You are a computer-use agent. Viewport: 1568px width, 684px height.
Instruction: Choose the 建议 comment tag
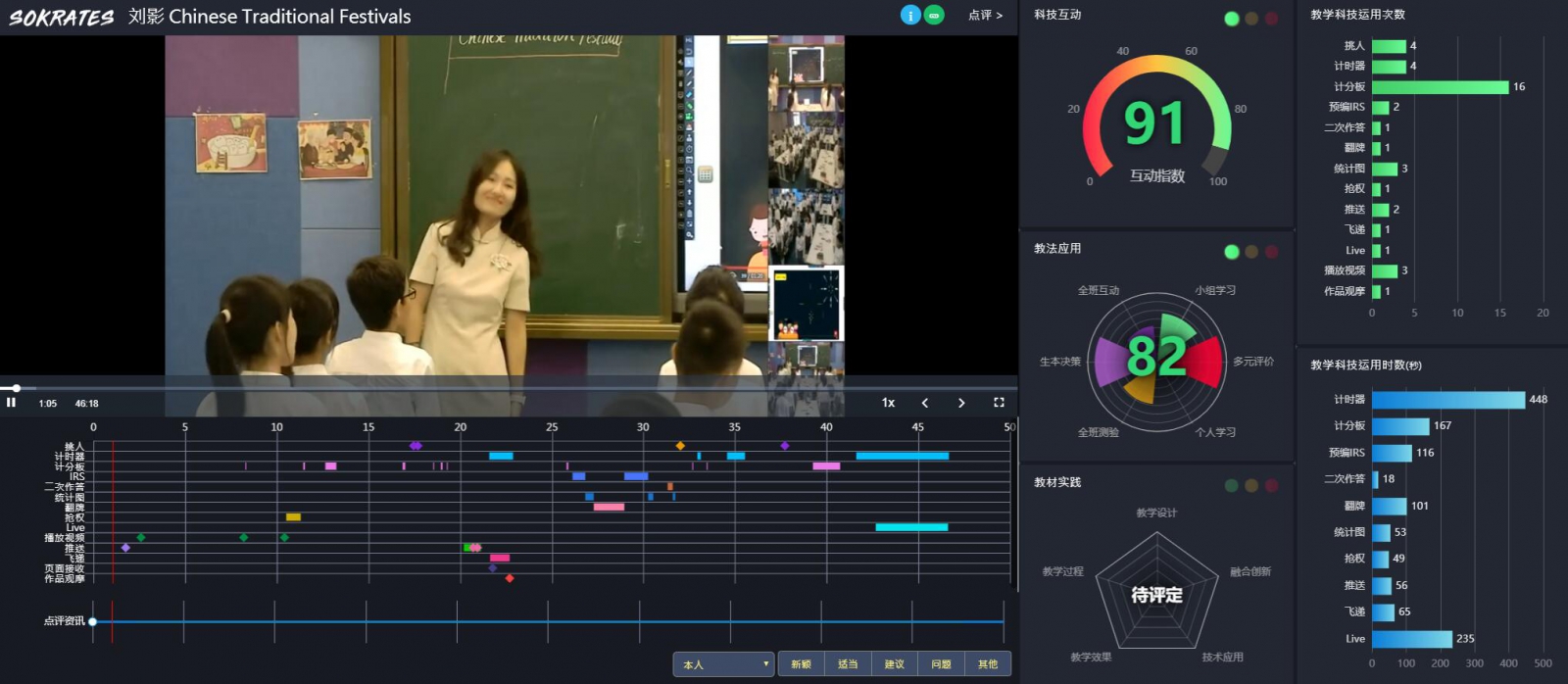(895, 664)
